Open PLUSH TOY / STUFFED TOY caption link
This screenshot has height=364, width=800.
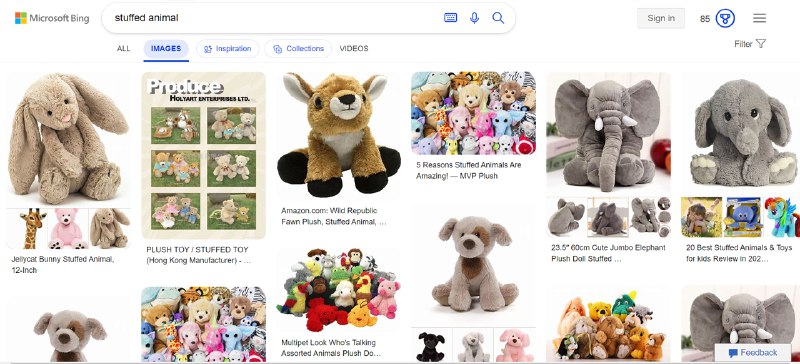click(x=198, y=255)
